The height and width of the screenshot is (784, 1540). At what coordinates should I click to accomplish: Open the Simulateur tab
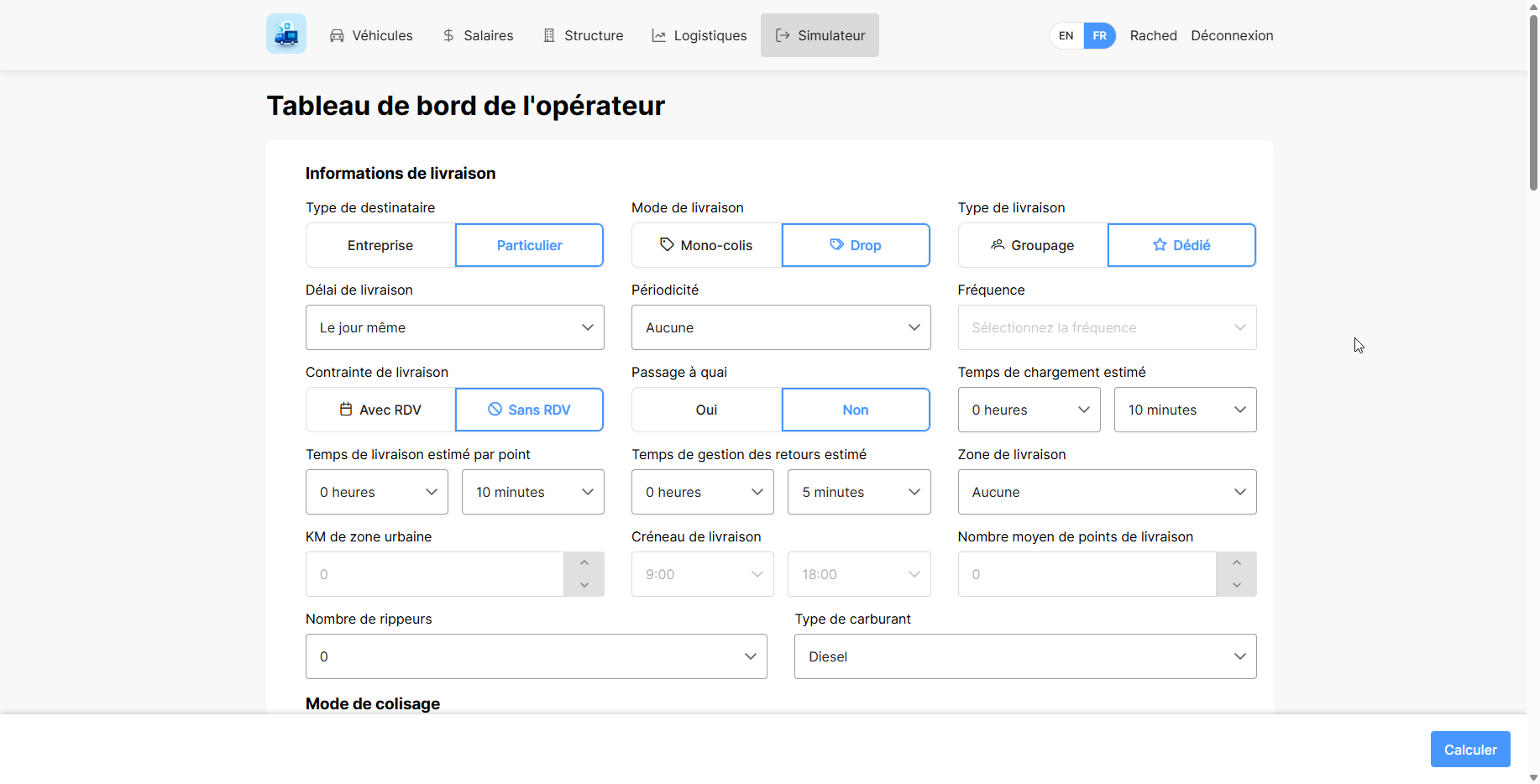pyautogui.click(x=820, y=35)
